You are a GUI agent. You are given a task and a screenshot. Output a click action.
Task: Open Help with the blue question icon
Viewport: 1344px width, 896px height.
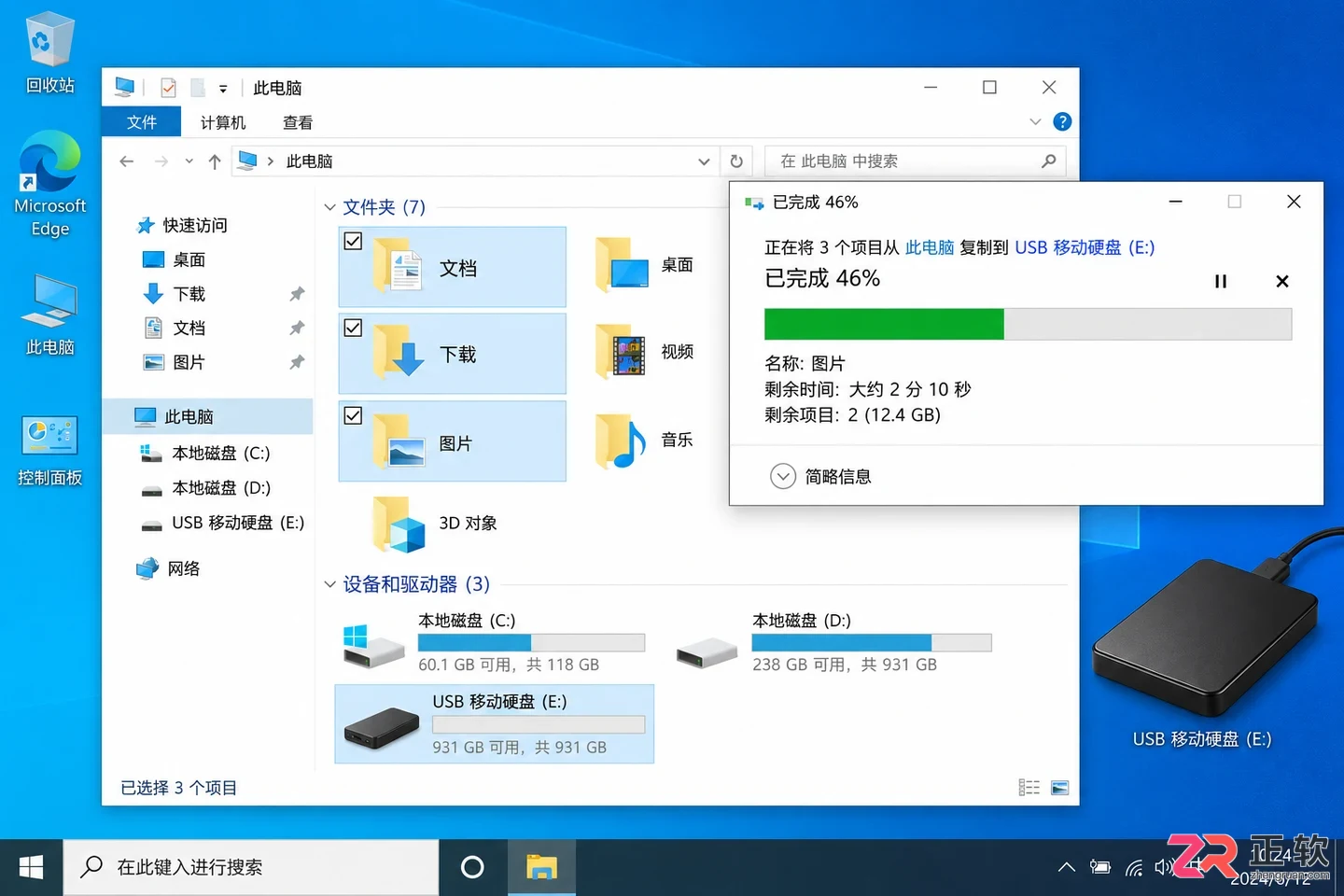pos(1062,122)
